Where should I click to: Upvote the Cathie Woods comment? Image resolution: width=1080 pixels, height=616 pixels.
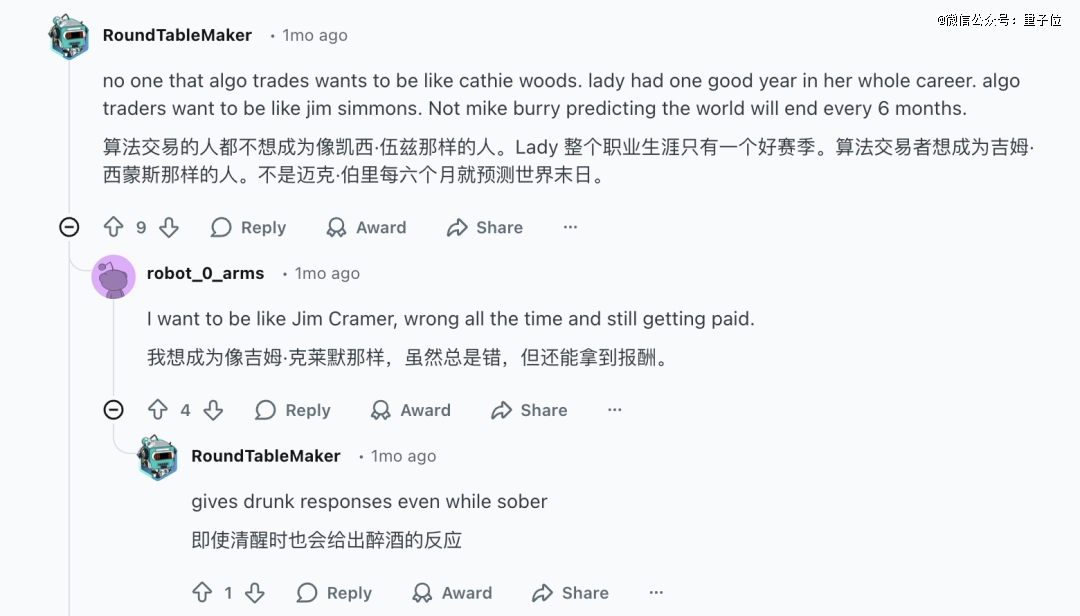(114, 228)
